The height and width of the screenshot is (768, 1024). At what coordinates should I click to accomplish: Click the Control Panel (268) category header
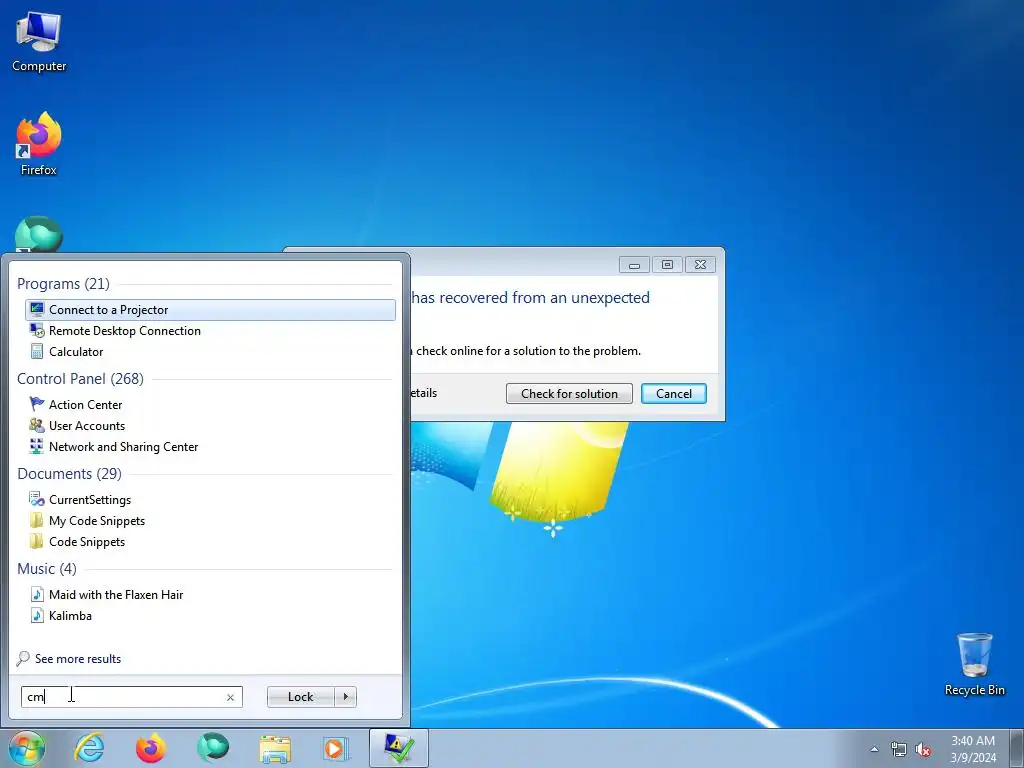coord(80,379)
